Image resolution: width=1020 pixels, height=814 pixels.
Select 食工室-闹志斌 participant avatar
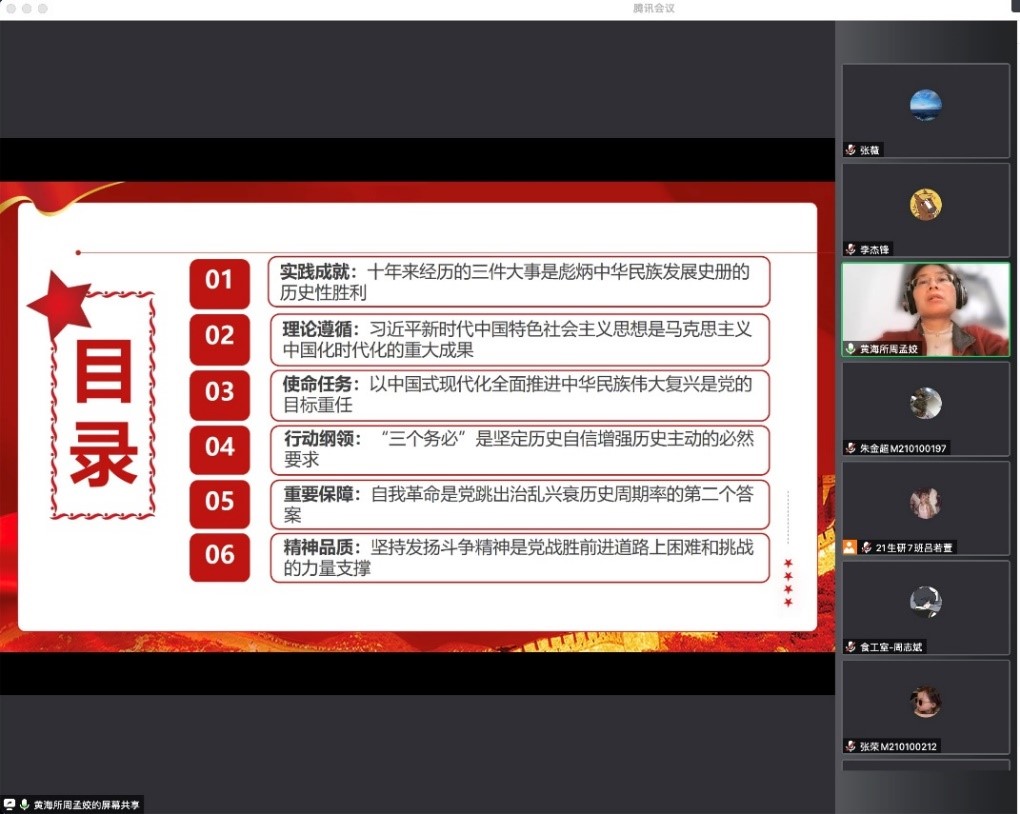[x=925, y=601]
